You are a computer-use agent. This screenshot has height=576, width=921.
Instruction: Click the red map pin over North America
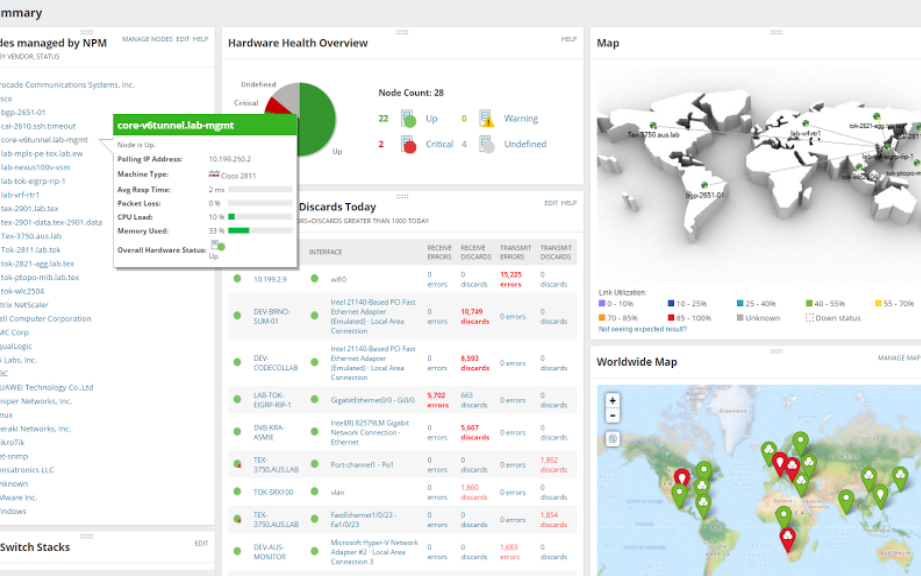tap(681, 477)
